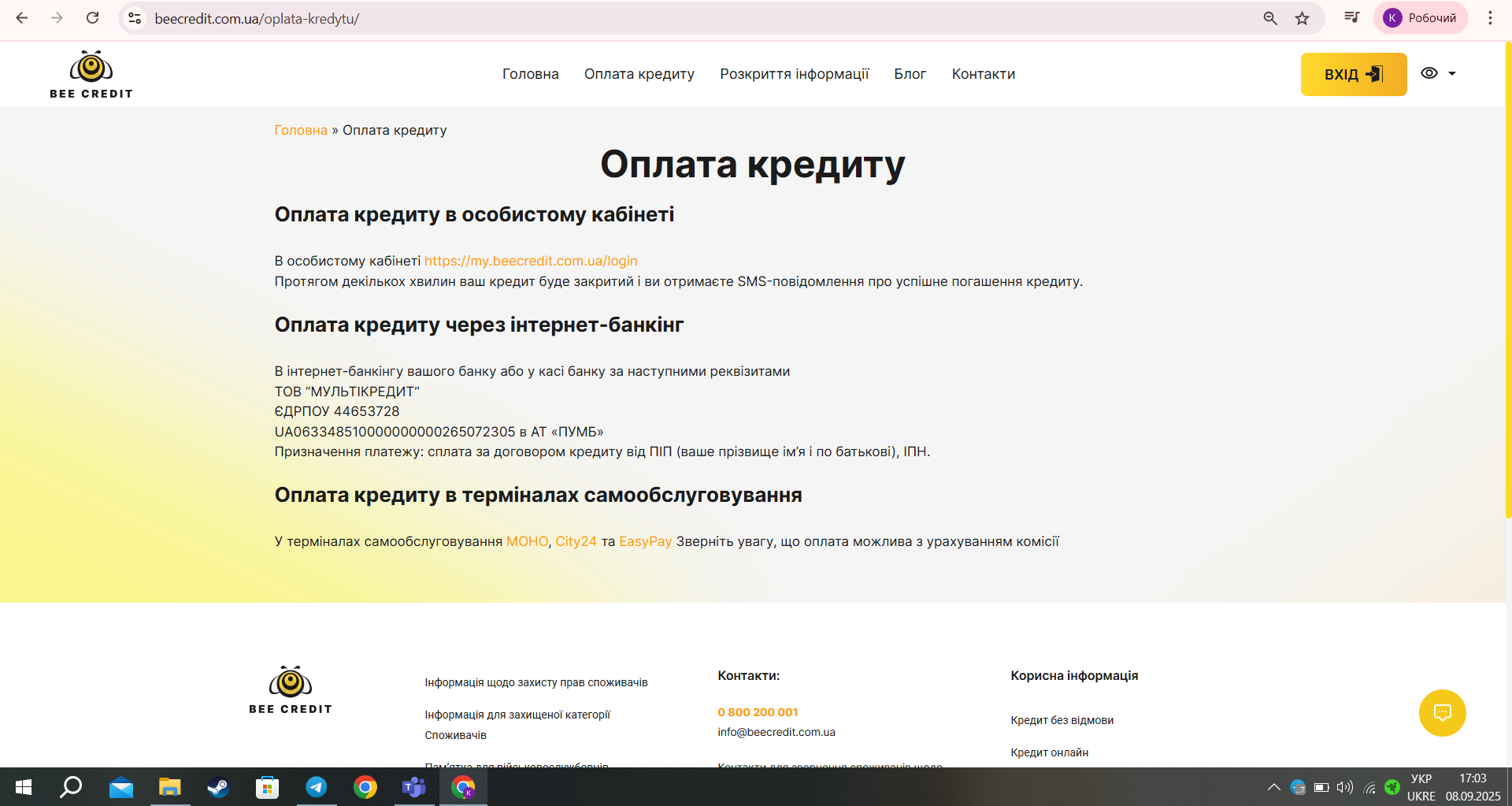
Task: Open Оплата кредиту navigation item
Action: 639,74
